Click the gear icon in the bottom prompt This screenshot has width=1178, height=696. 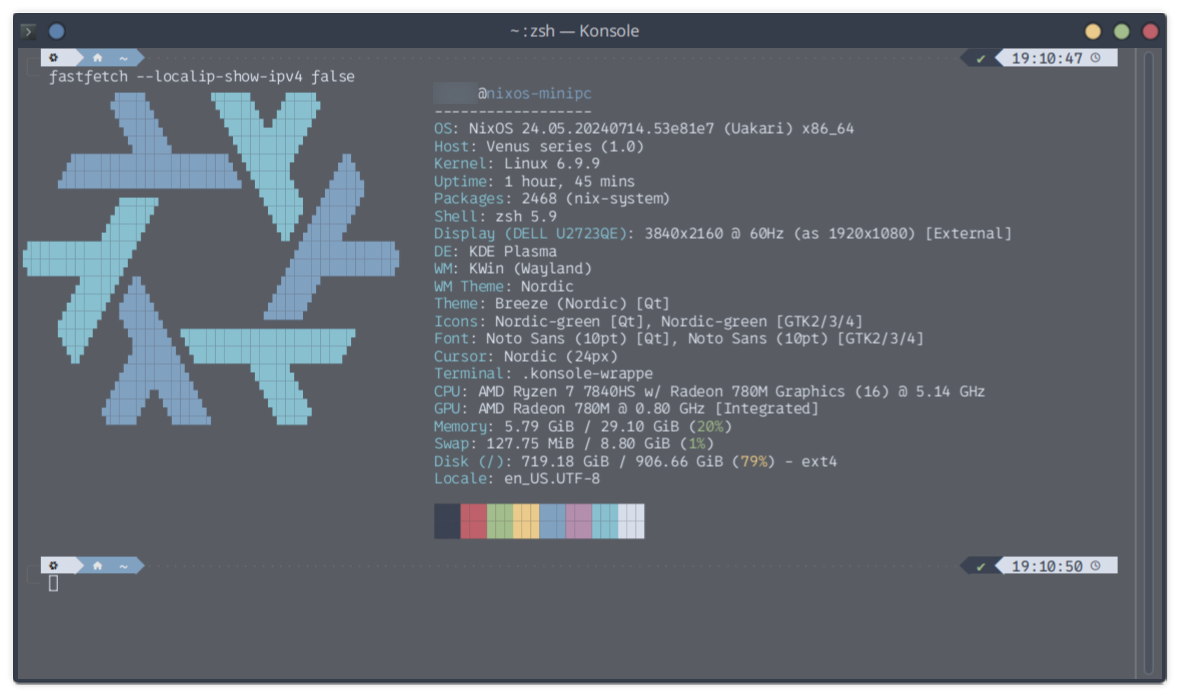click(54, 566)
